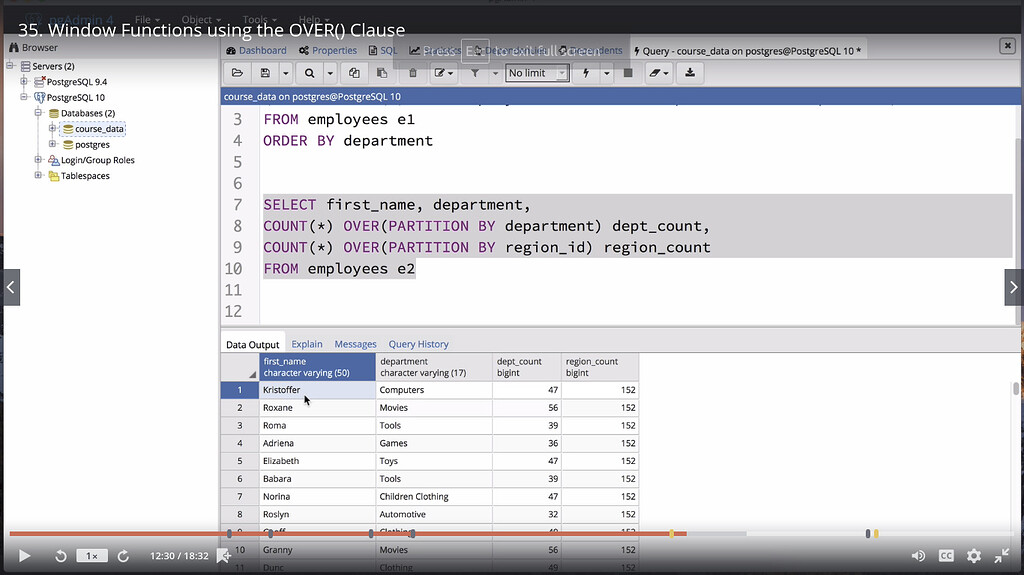Screen dimensions: 1024x575
Task: Click the Paste icon in query toolbar
Action: [382, 73]
